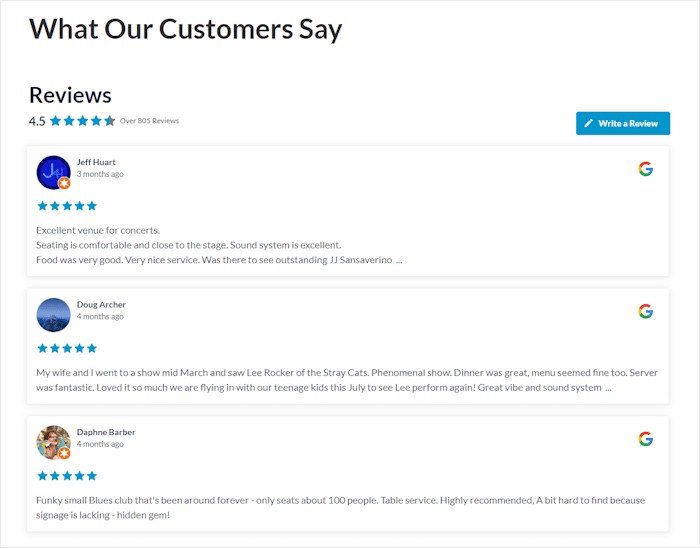Click Google icon on Daphne Barber's review
Viewport: 700px width, 548px height.
(646, 439)
